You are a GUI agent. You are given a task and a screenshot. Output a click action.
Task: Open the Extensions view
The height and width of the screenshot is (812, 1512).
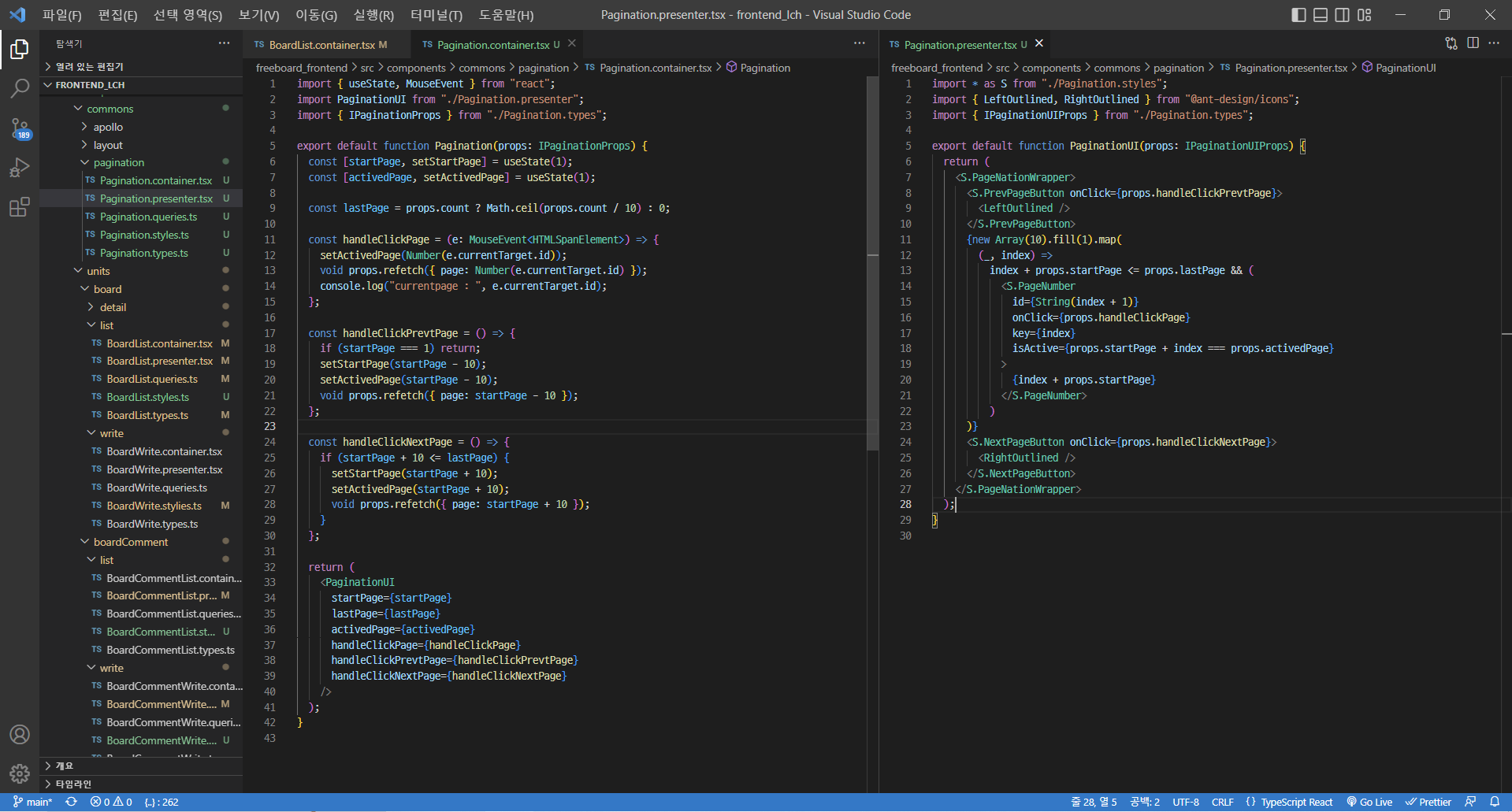[x=20, y=207]
